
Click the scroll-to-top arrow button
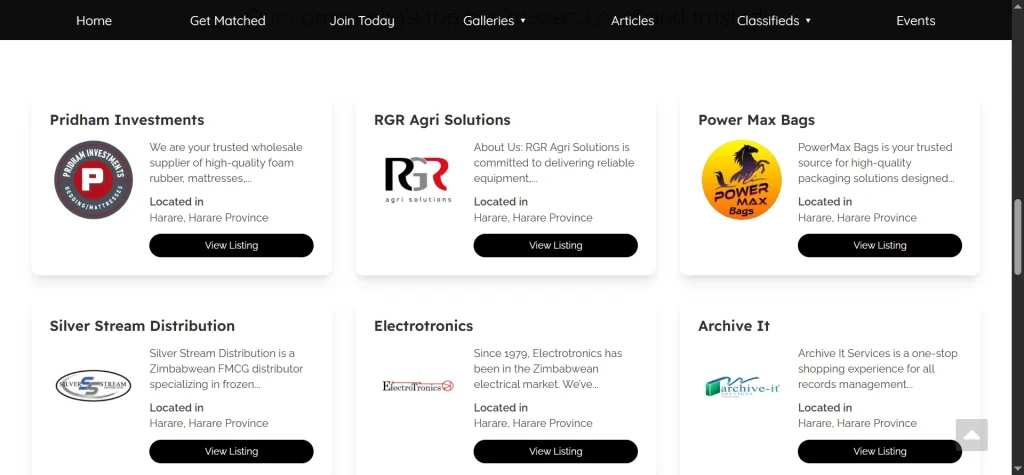971,435
